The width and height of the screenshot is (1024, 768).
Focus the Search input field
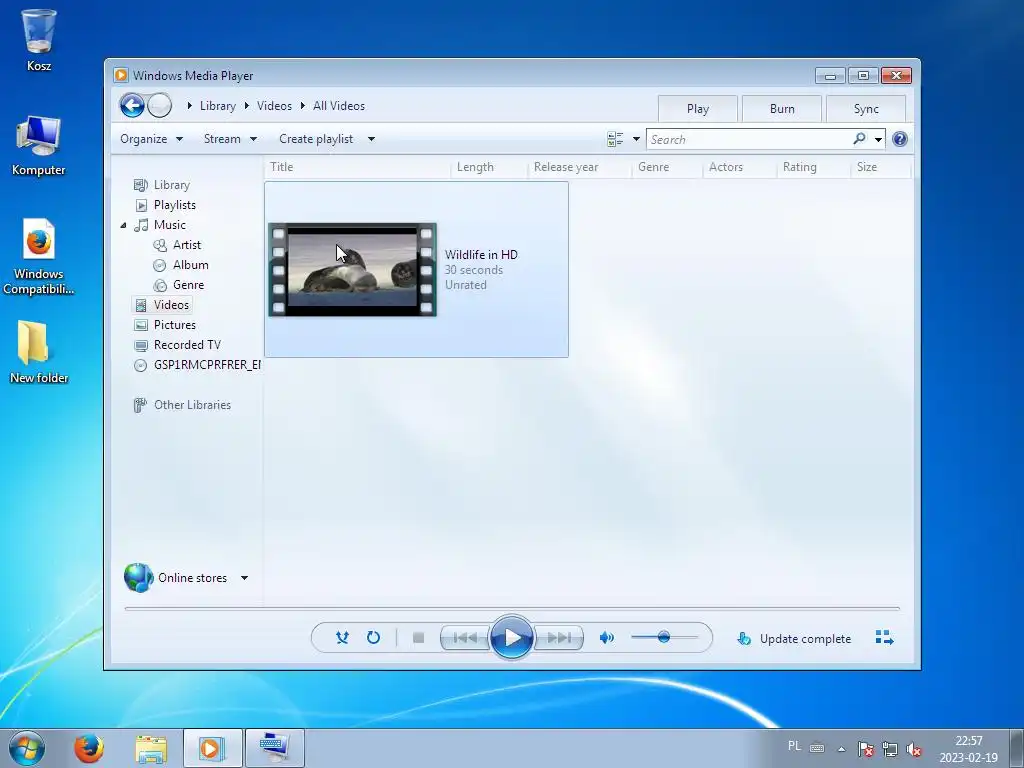point(748,139)
